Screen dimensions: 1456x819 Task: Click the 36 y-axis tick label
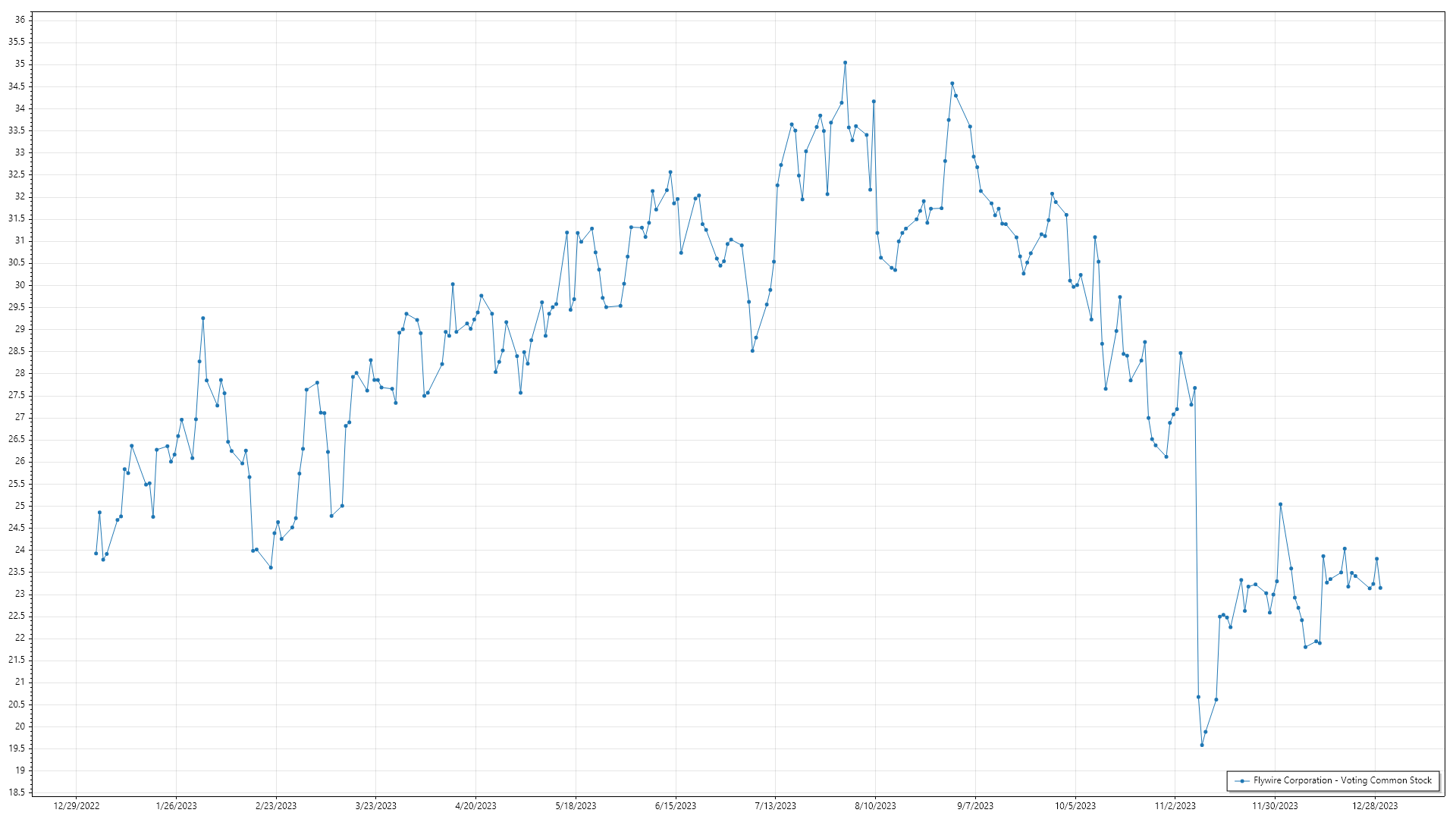tap(20, 20)
